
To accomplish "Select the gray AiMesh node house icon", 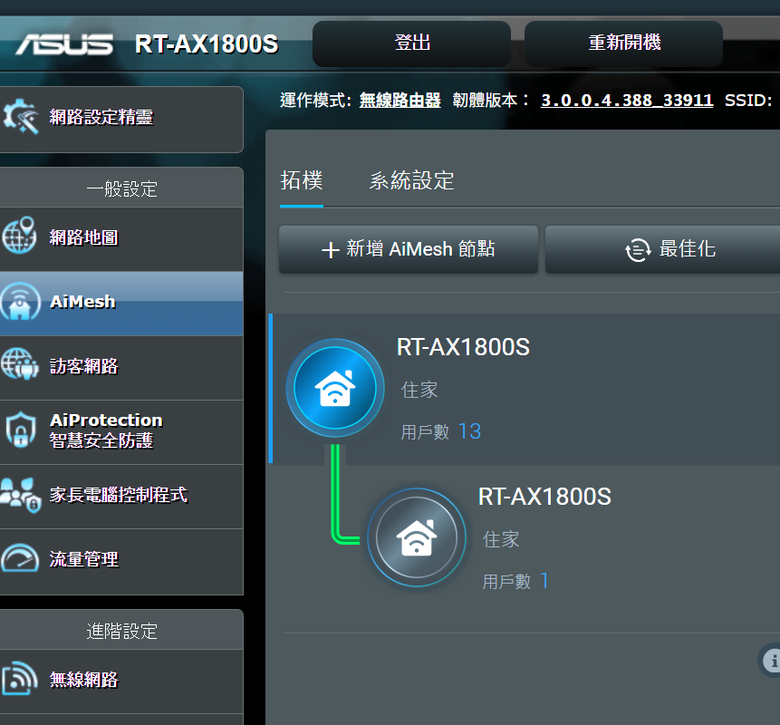I will (x=416, y=537).
